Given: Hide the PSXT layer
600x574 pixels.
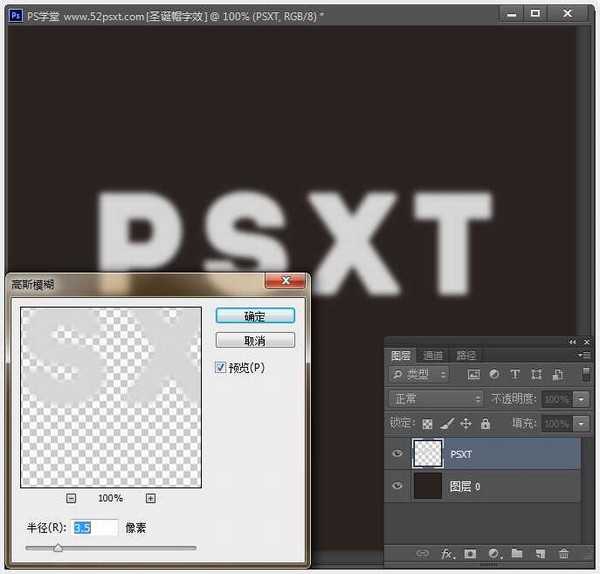Looking at the screenshot, I should click(x=398, y=454).
